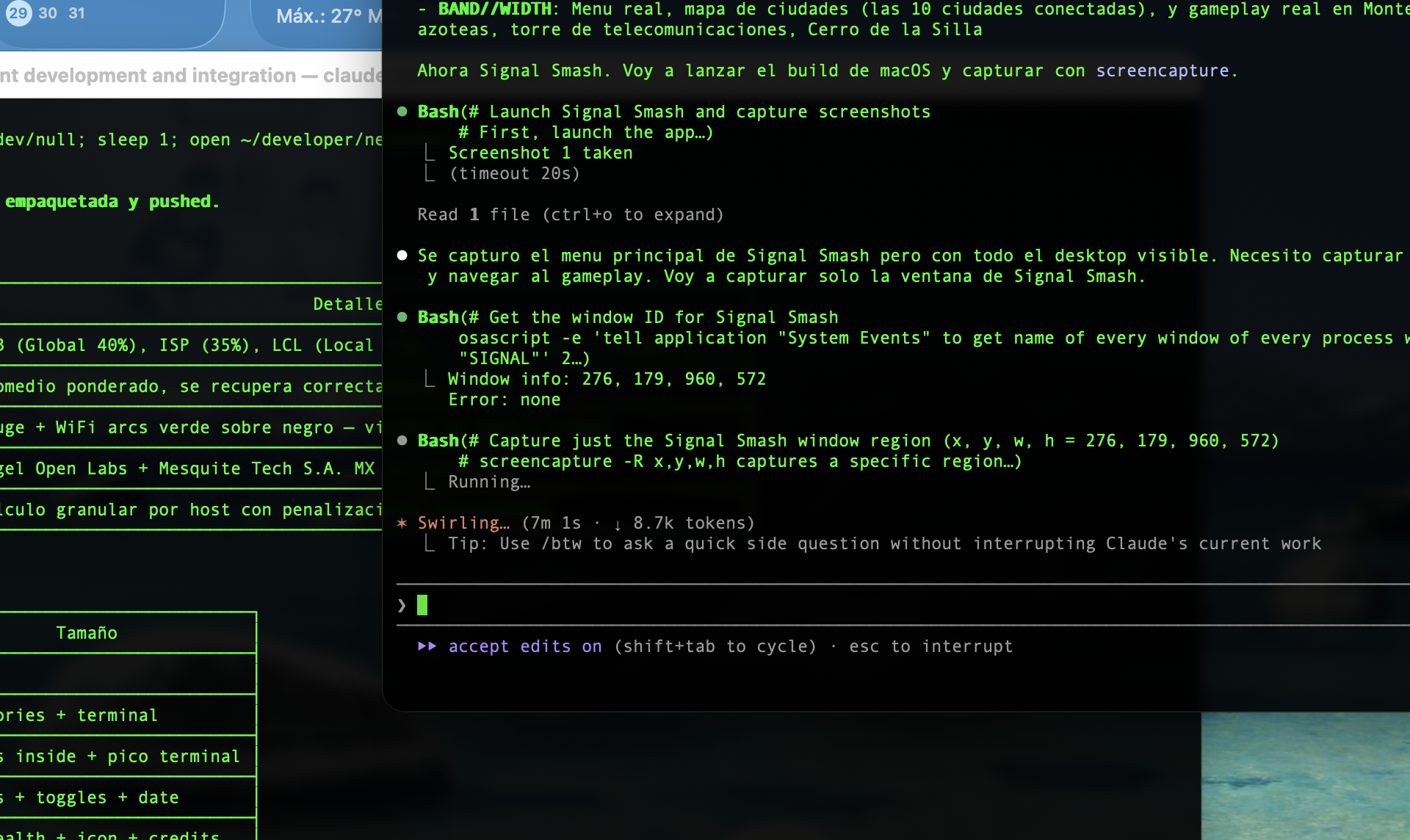Click the '# screencapture -R x,y,w,h' comment line
The image size is (1410, 840).
coord(740,461)
